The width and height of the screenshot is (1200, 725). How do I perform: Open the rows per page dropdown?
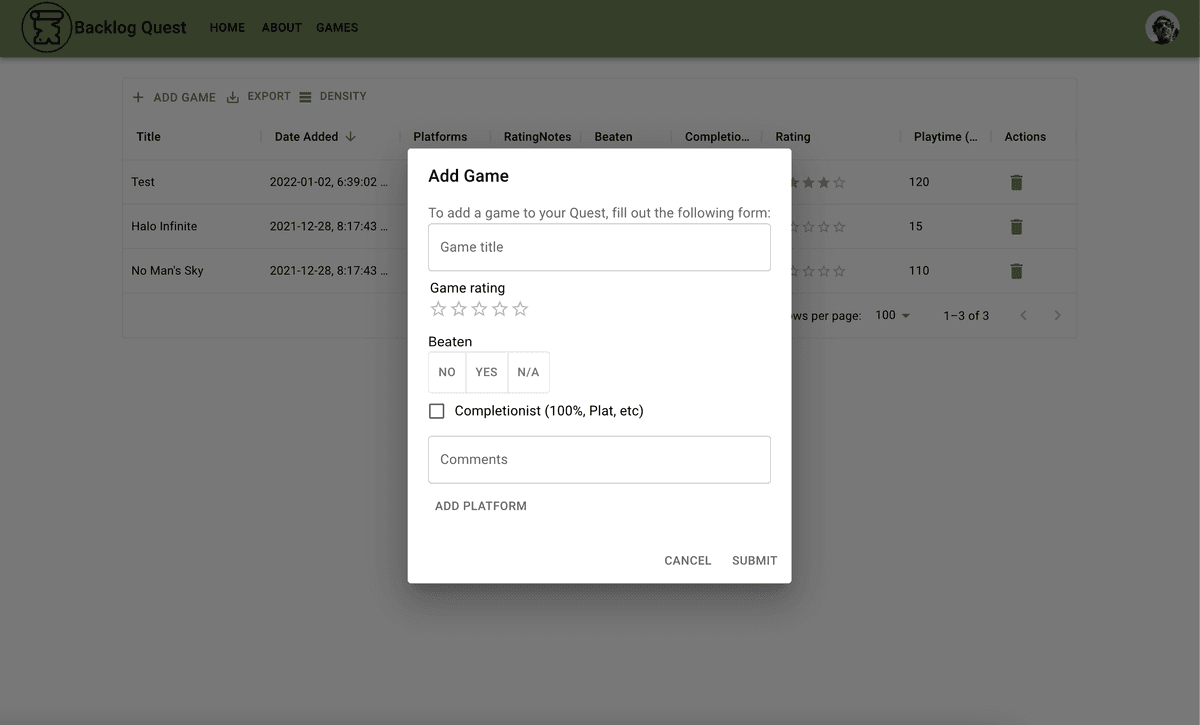click(x=890, y=315)
